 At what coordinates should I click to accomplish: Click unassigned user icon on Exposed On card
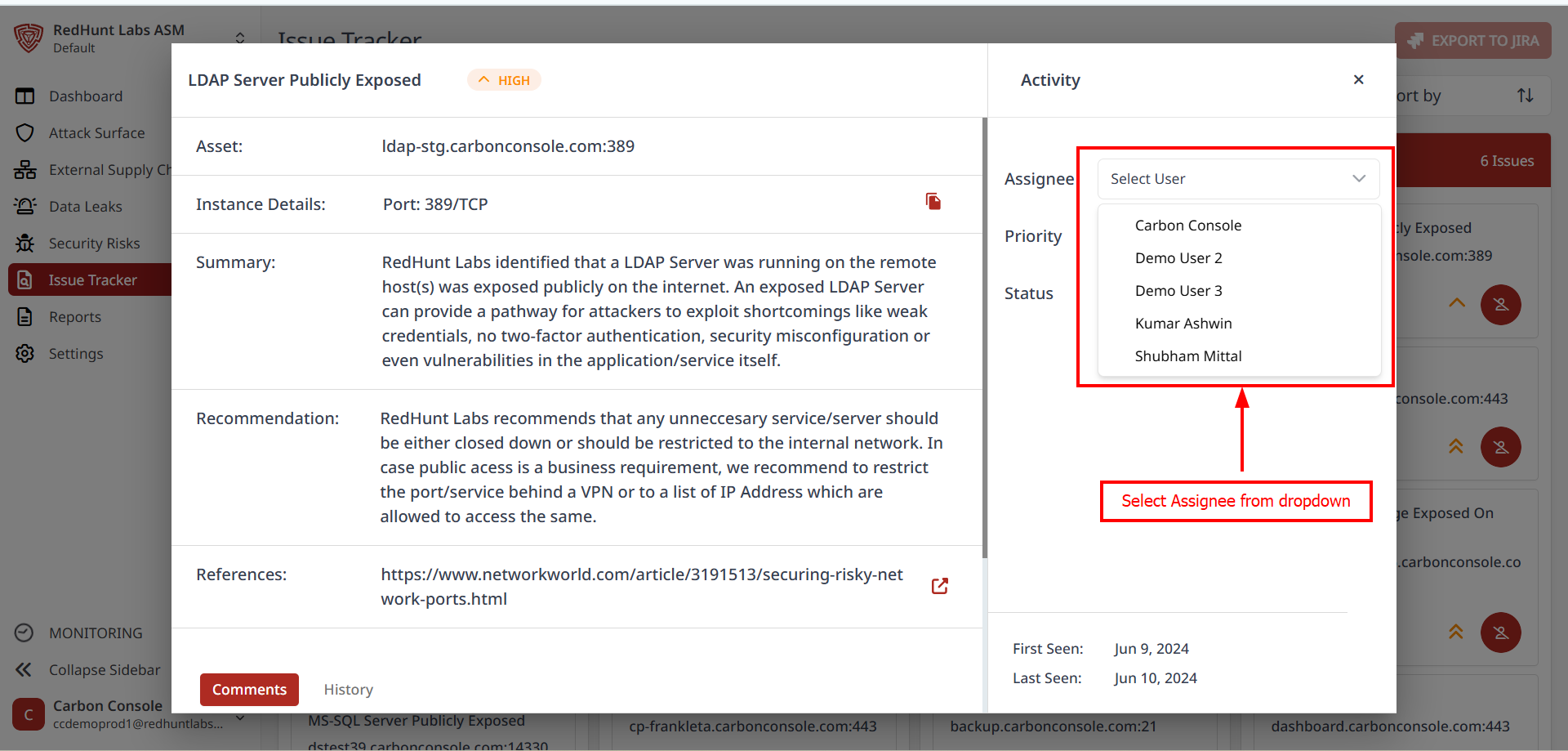pyautogui.click(x=1501, y=633)
